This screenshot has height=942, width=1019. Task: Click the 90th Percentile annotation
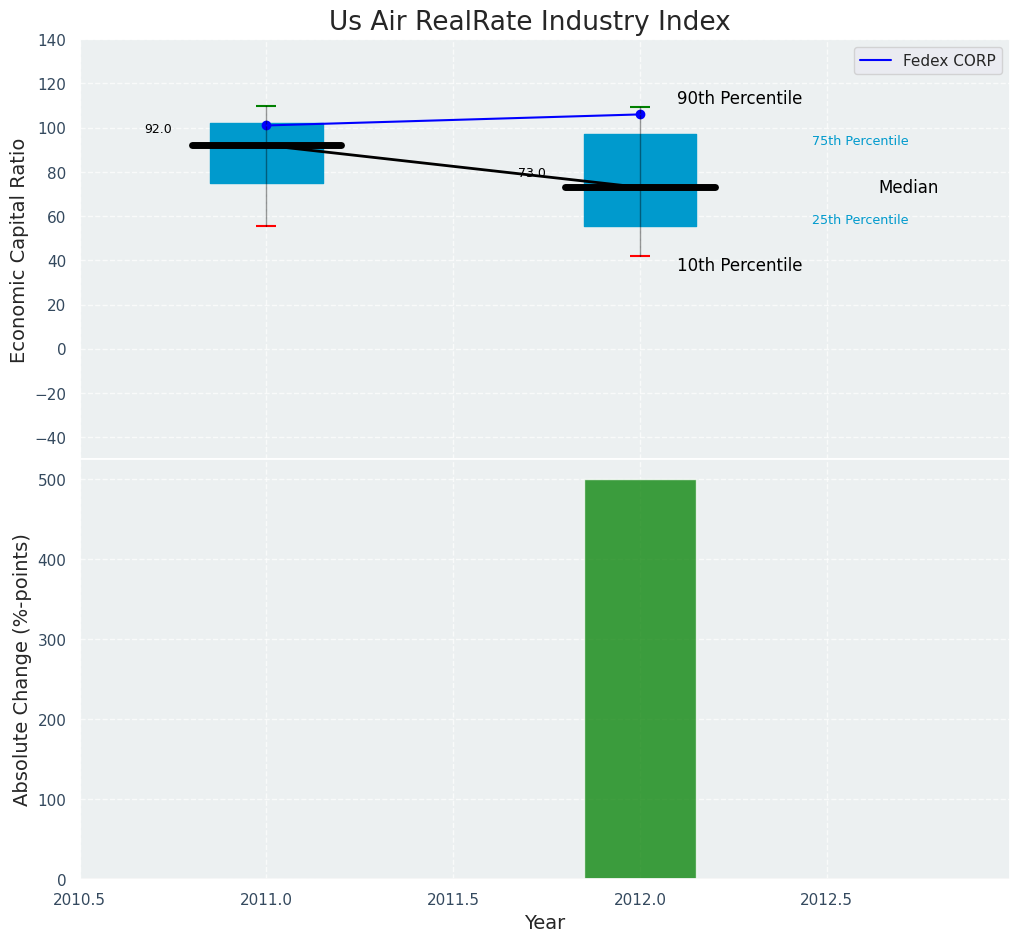739,98
